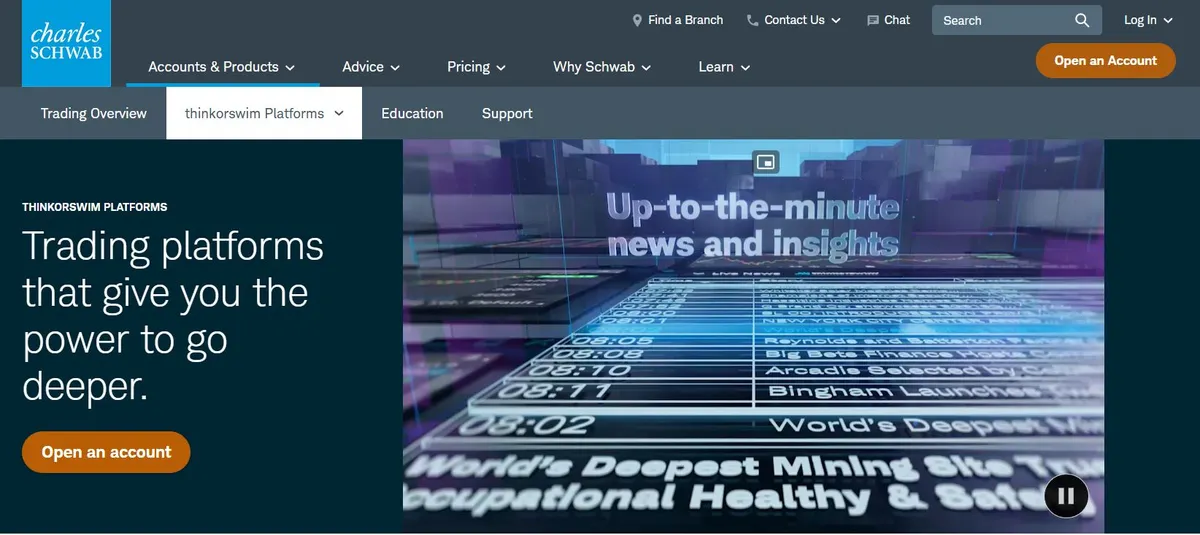
Task: Pause the hero video
Action: [x=1066, y=495]
